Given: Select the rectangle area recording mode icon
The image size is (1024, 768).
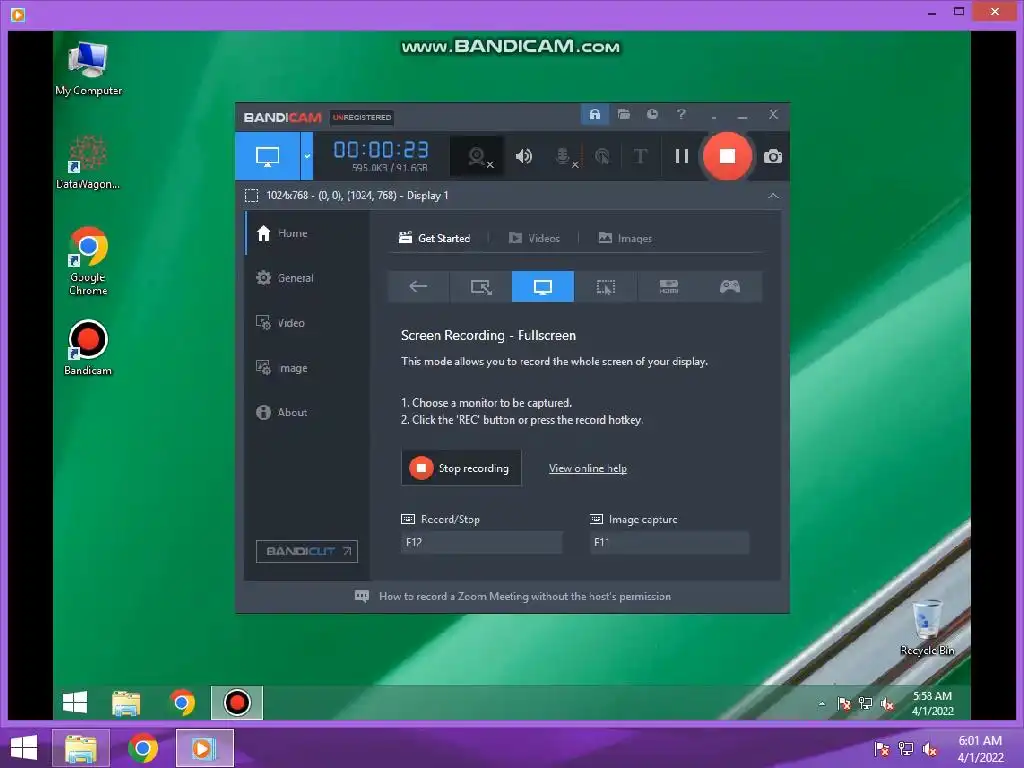Looking at the screenshot, I should (481, 287).
